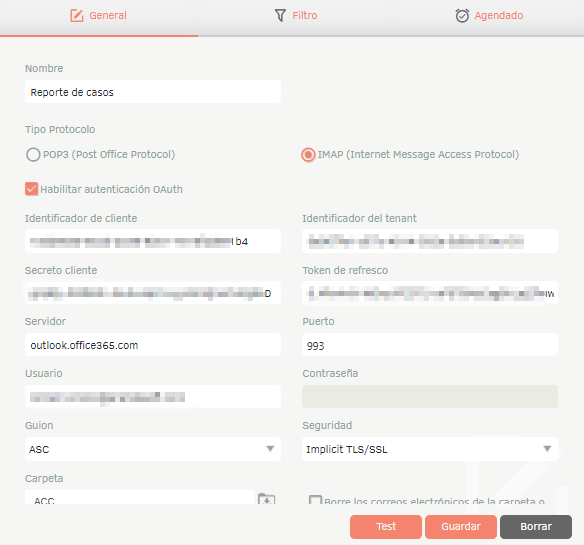Click the Nombre field Reporte de casos
Image resolution: width=584 pixels, height=545 pixels.
click(x=153, y=92)
